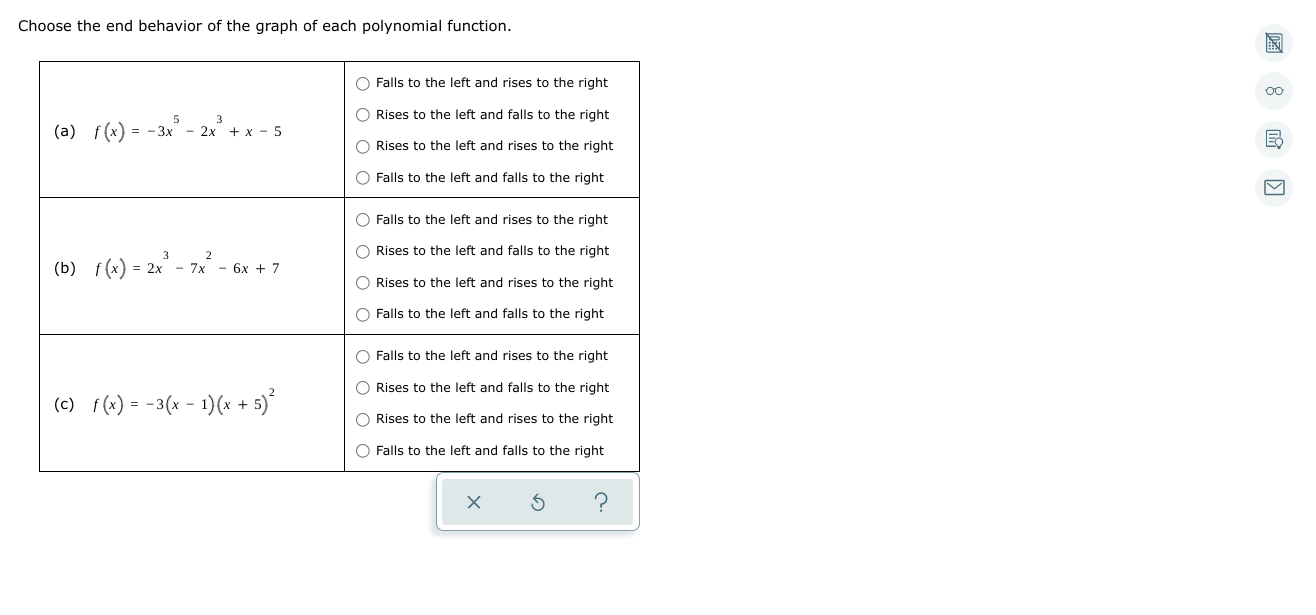Click the eyeglasses accessibility icon
This screenshot has width=1316, height=615.
(1274, 91)
